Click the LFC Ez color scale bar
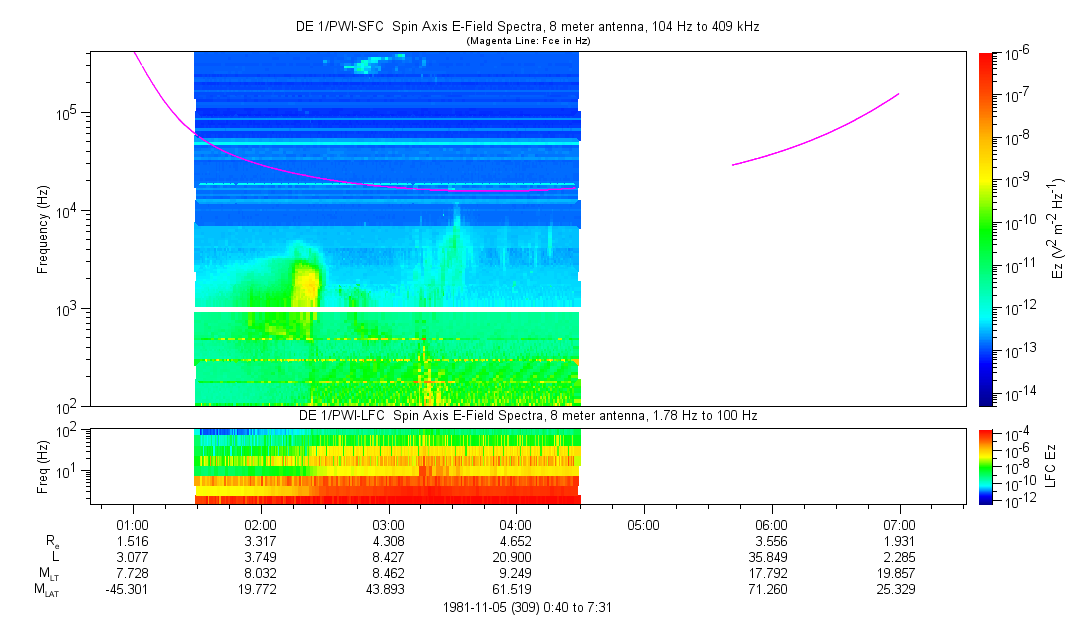Image resolution: width=1083 pixels, height=620 pixels. pos(987,466)
